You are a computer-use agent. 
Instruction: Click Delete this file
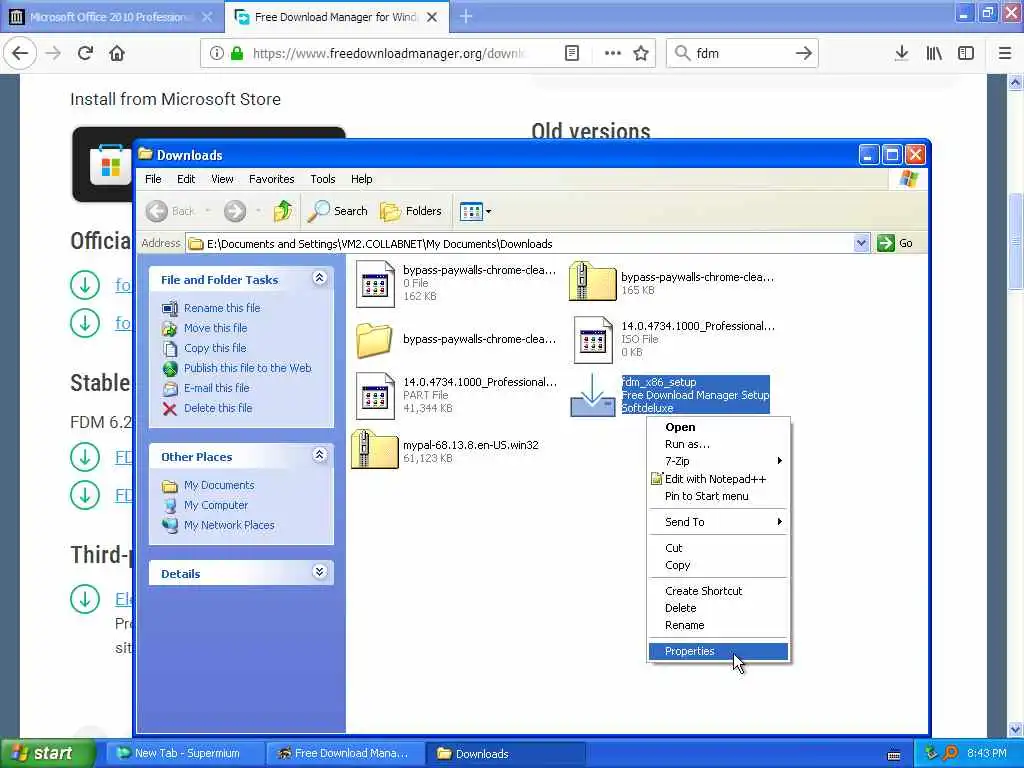[218, 408]
